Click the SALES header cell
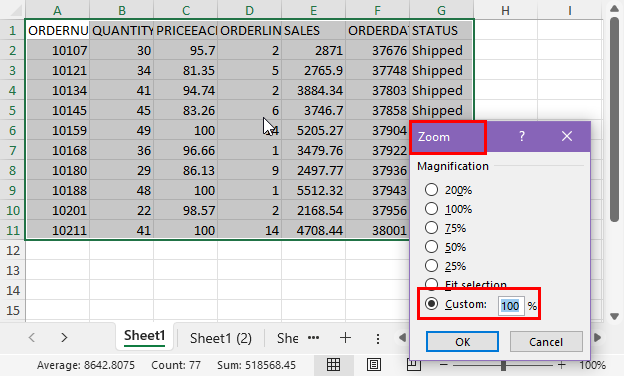 pyautogui.click(x=314, y=30)
